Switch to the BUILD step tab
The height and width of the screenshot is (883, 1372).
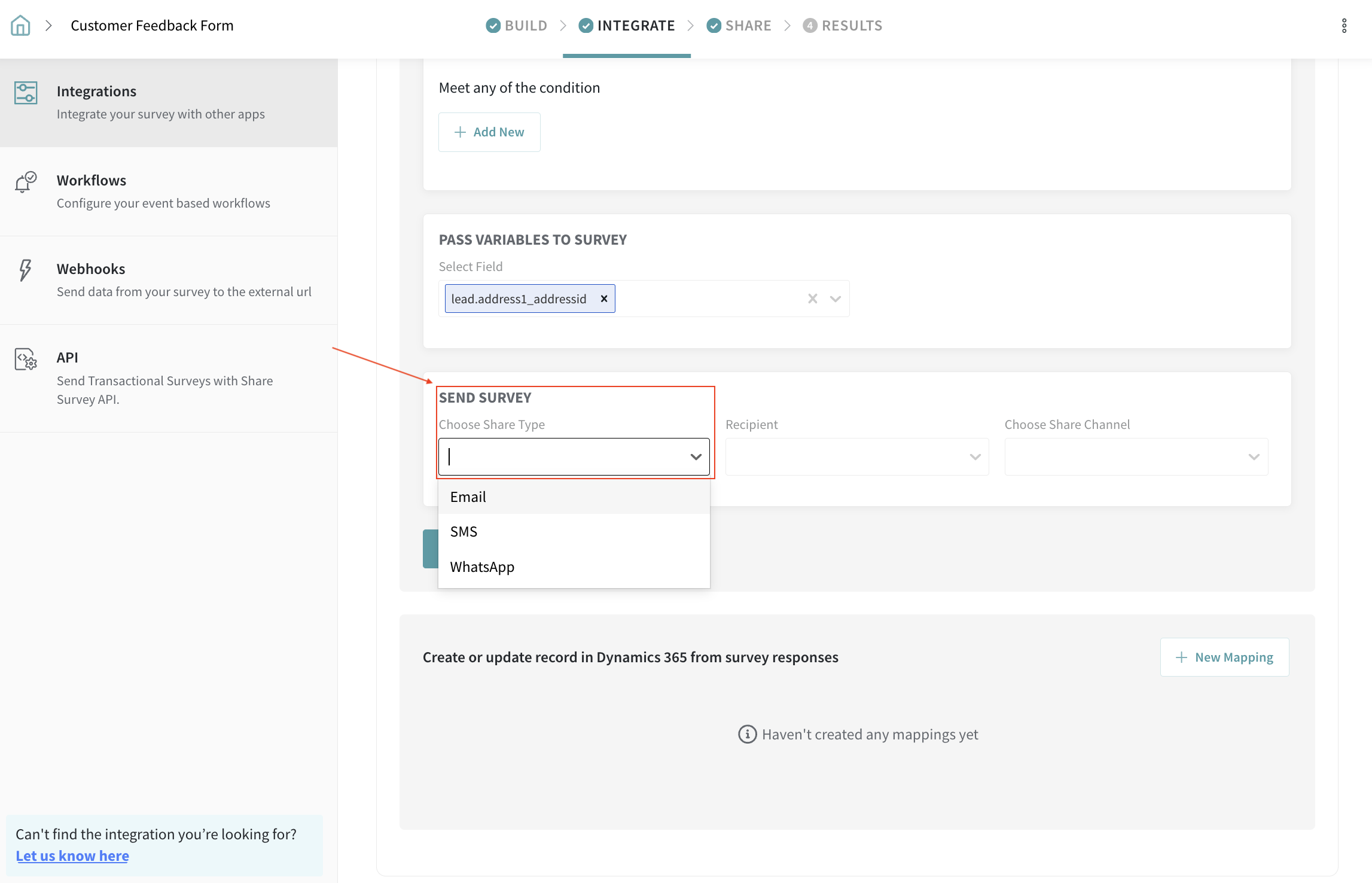[x=517, y=26]
